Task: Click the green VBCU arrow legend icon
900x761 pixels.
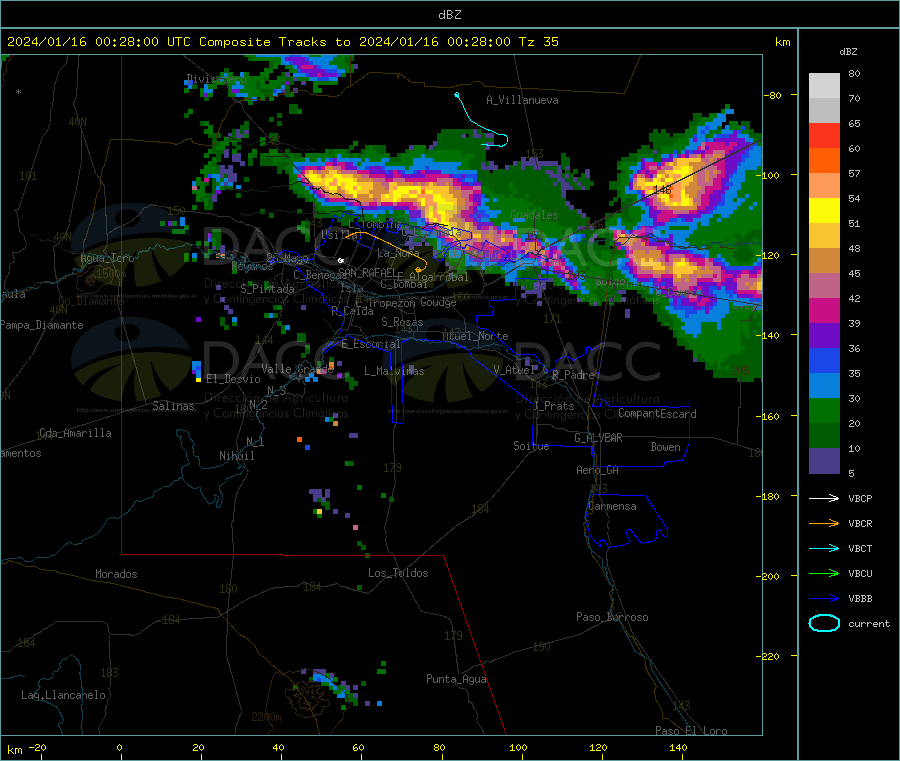Action: tap(824, 573)
